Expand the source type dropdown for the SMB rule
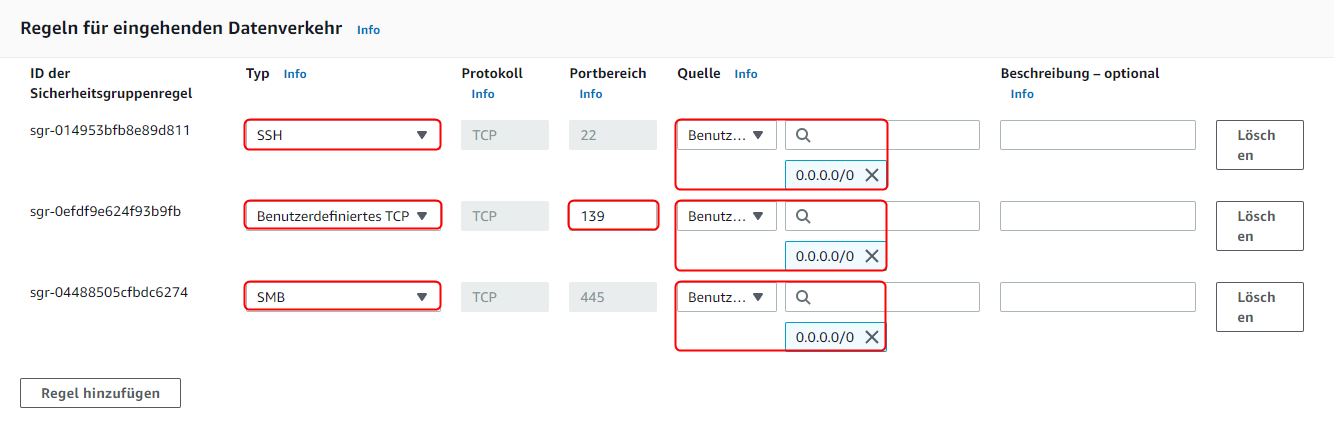This screenshot has height=428, width=1334. pos(726,297)
